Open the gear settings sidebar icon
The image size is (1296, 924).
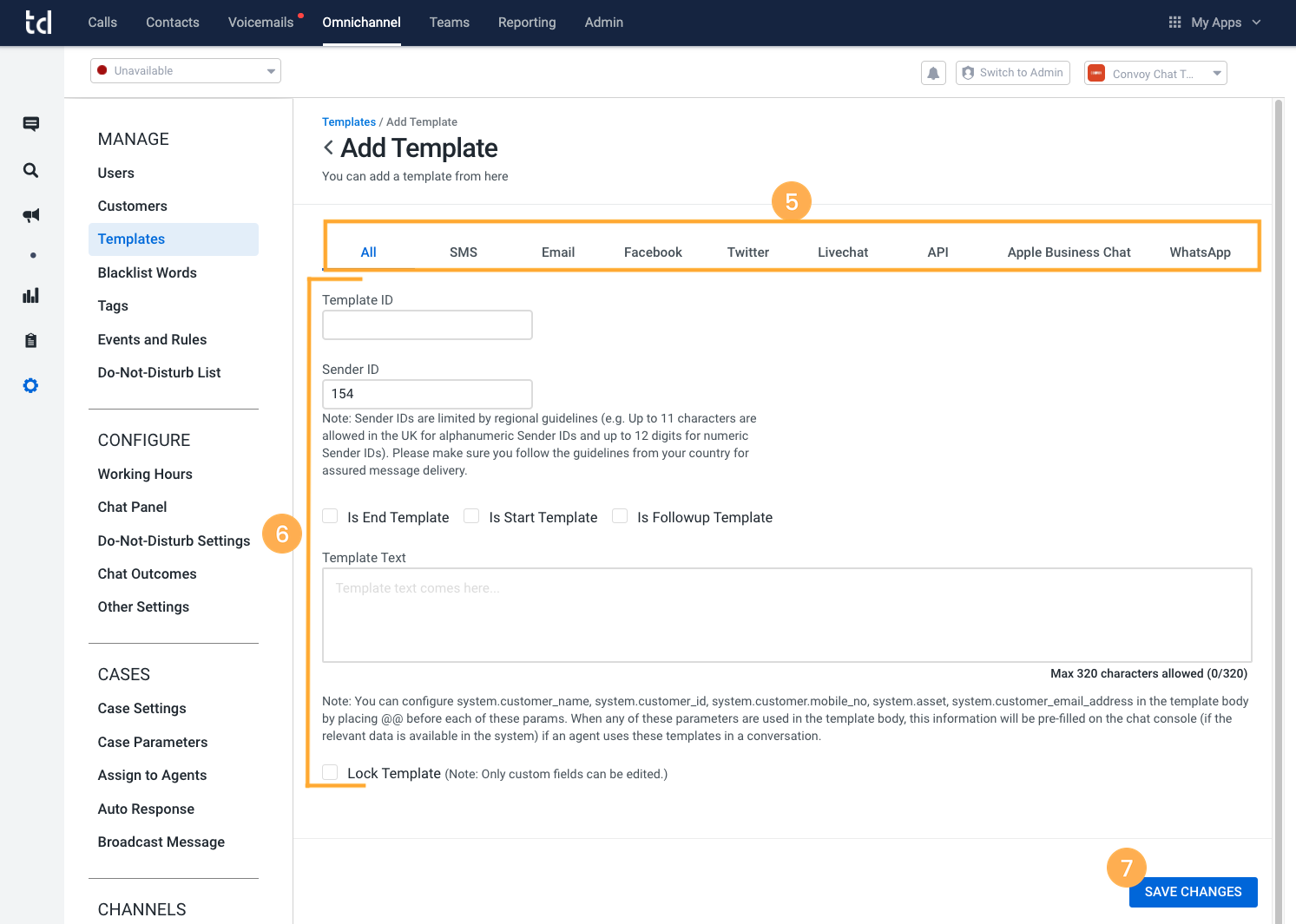(x=31, y=385)
